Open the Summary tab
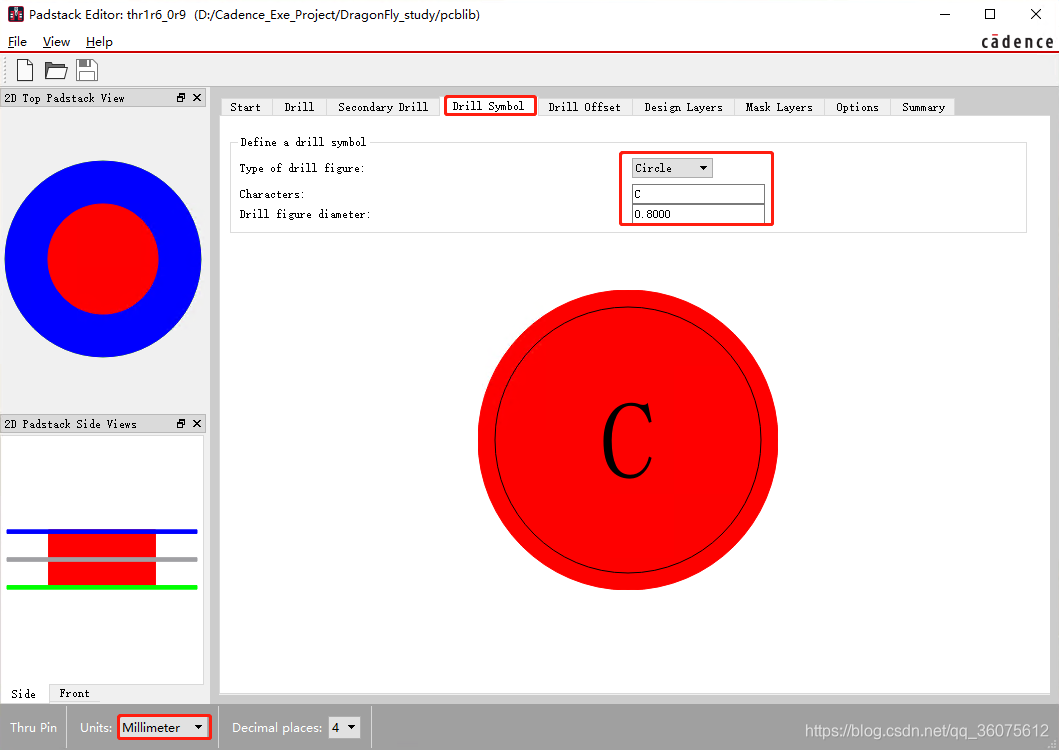This screenshot has width=1059, height=750. tap(922, 107)
